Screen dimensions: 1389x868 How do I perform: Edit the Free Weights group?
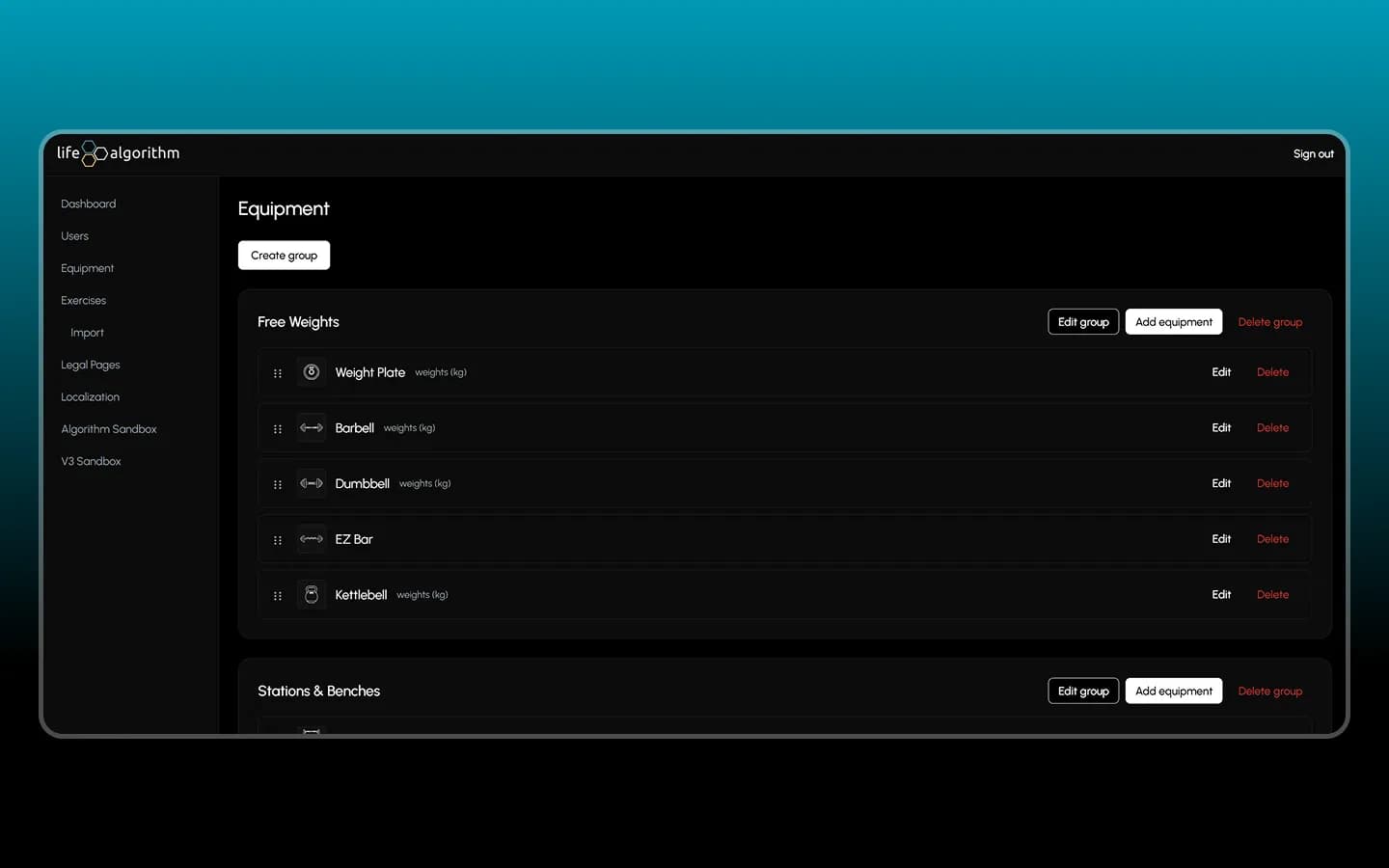[1083, 322]
